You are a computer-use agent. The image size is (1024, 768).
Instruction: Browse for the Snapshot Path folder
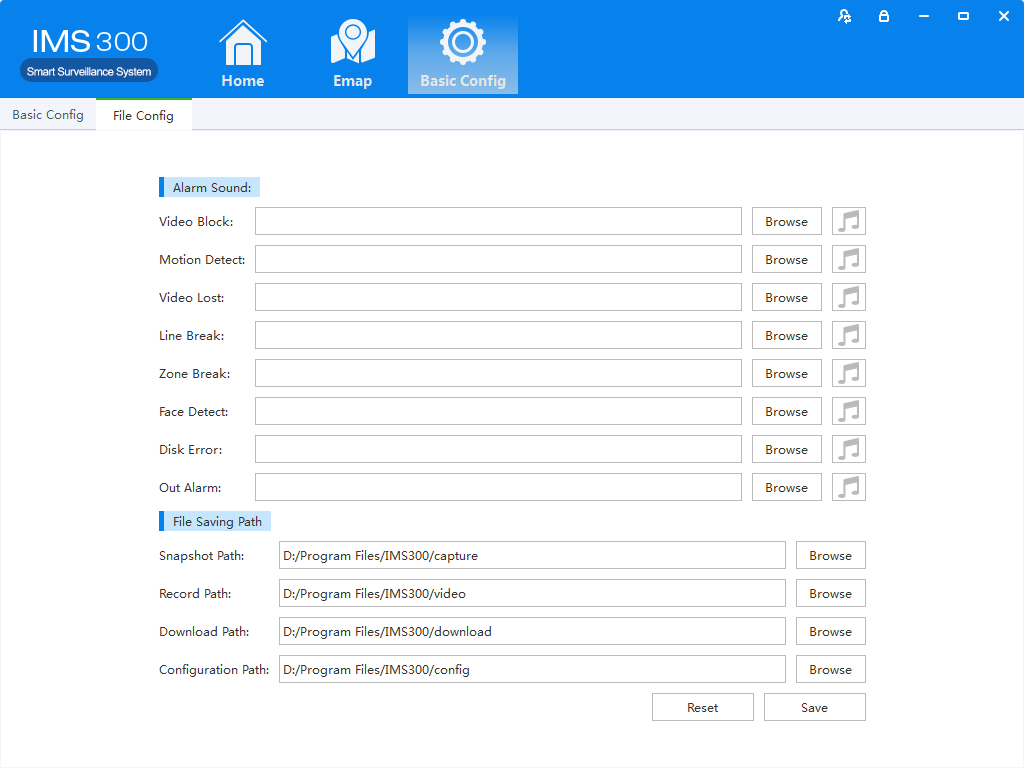click(x=830, y=555)
